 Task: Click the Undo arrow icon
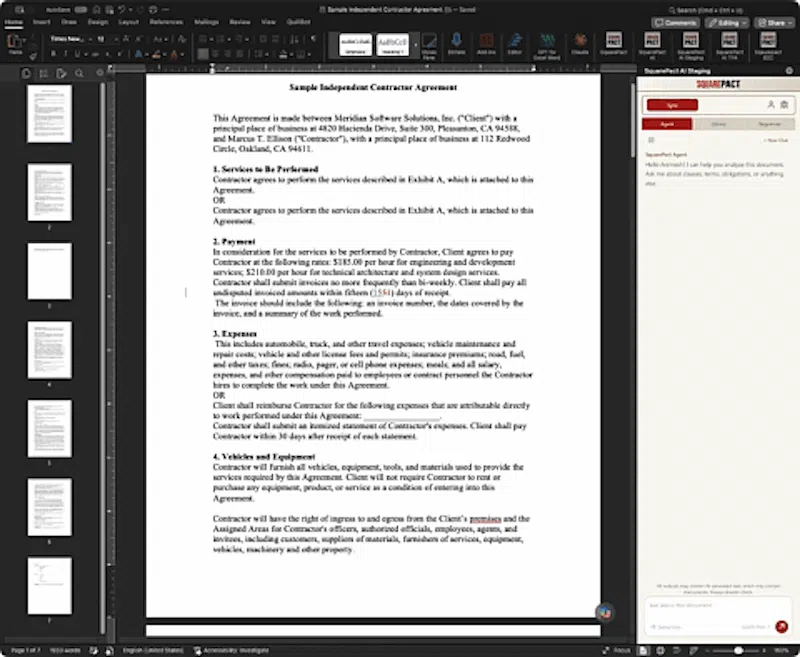coord(122,10)
